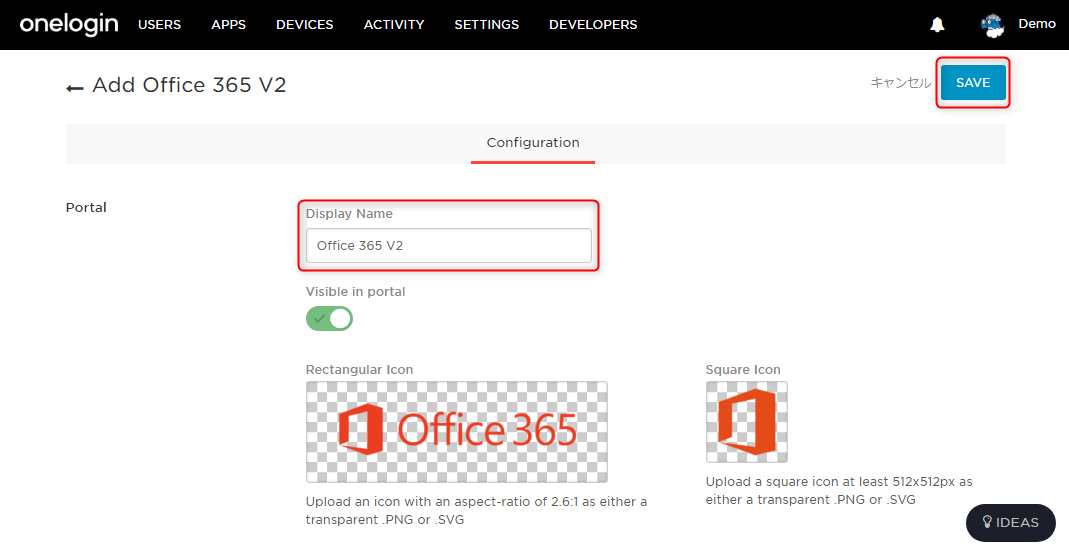The height and width of the screenshot is (546, 1069).
Task: Click the onelogin logo
Action: [69, 25]
